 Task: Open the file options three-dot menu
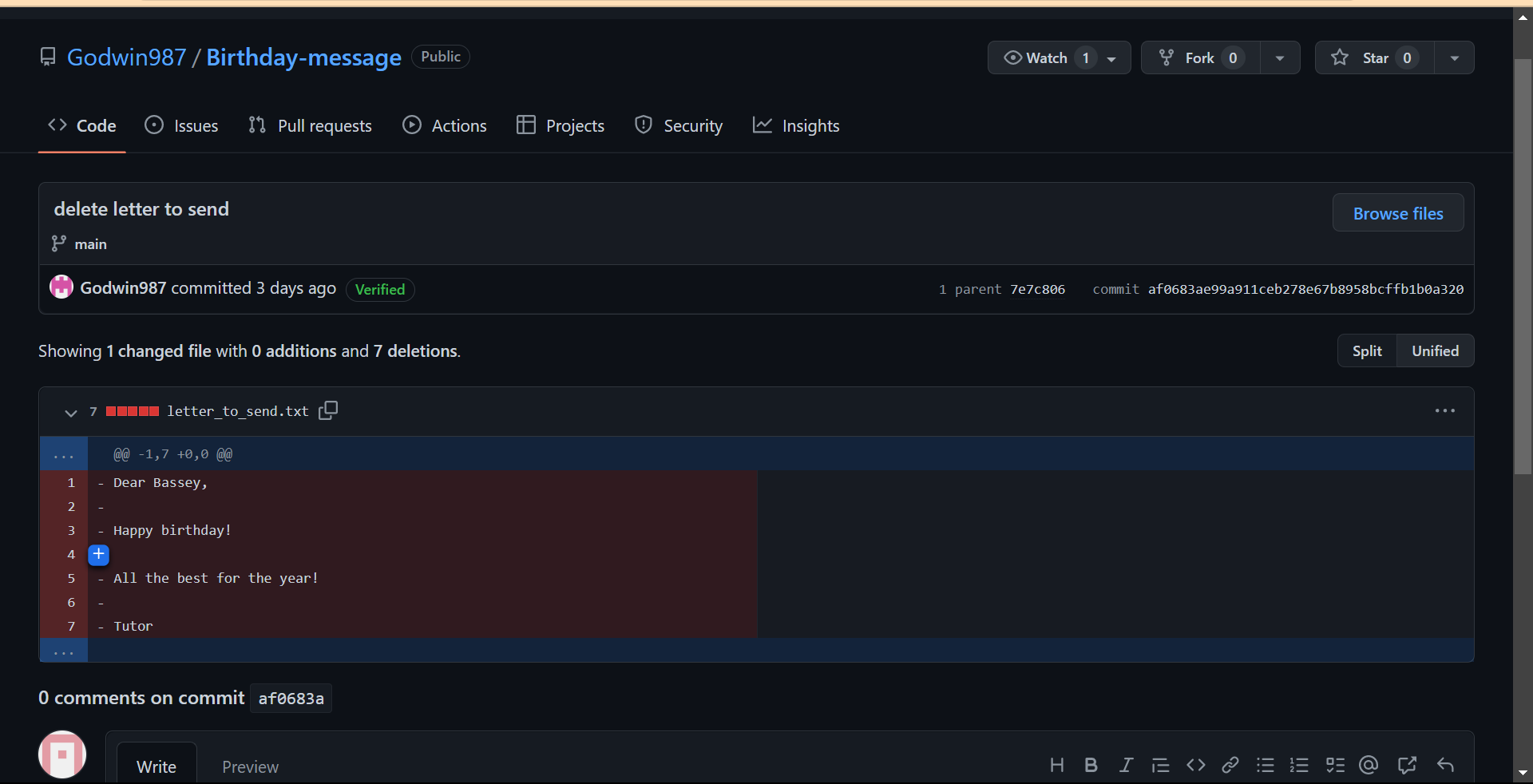coord(1444,410)
